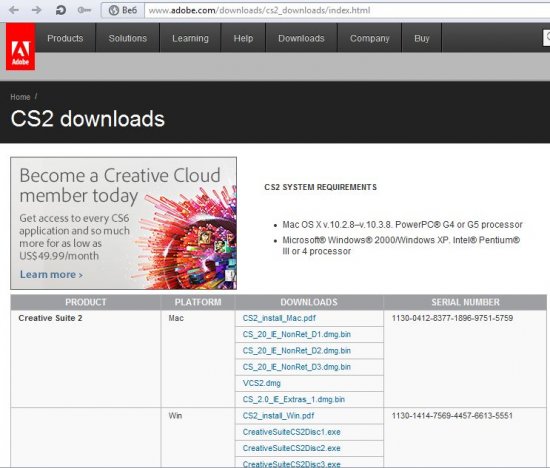Click the CS2 SYSTEM REQUIREMENTS heading

click(x=321, y=187)
